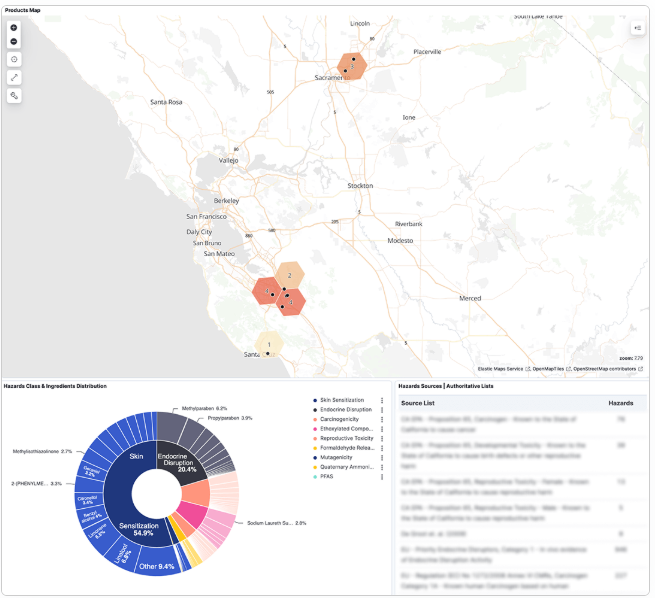The image size is (655, 598).
Task: Click the fit to data bounds icon
Action: point(14,59)
